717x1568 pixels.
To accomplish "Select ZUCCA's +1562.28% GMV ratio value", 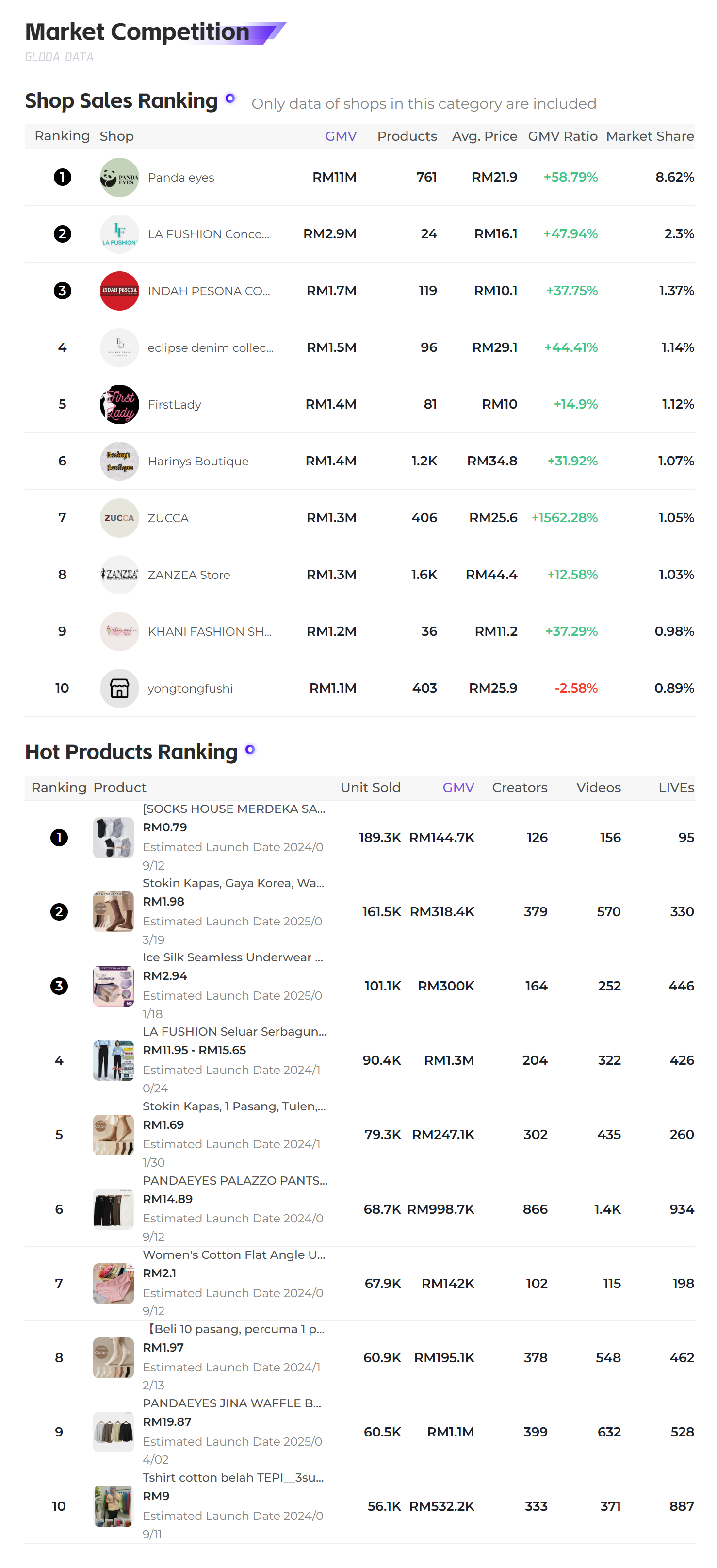I will coord(564,518).
